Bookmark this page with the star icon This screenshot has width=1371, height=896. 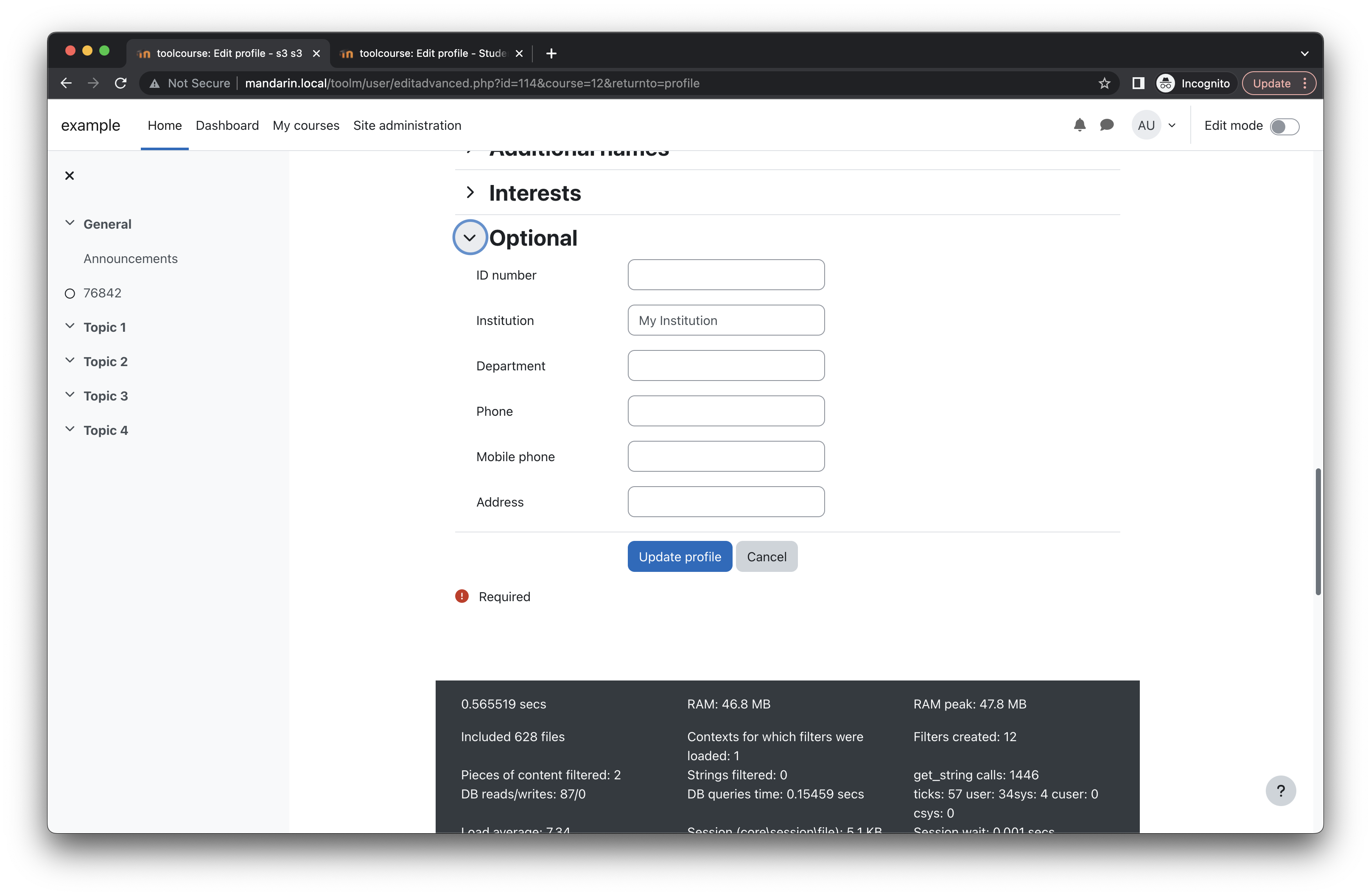(x=1104, y=83)
